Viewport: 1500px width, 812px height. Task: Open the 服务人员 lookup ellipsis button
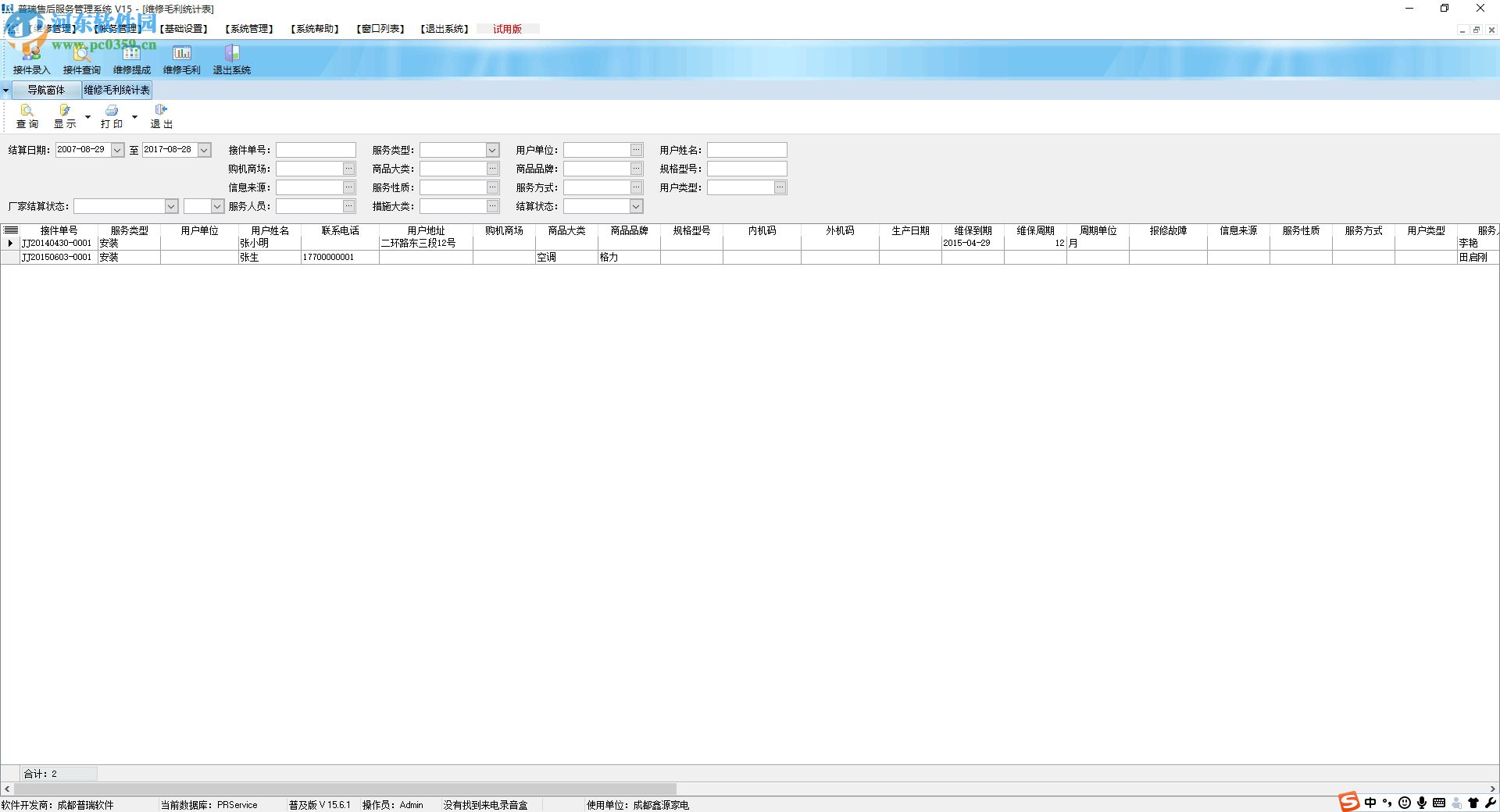(349, 206)
